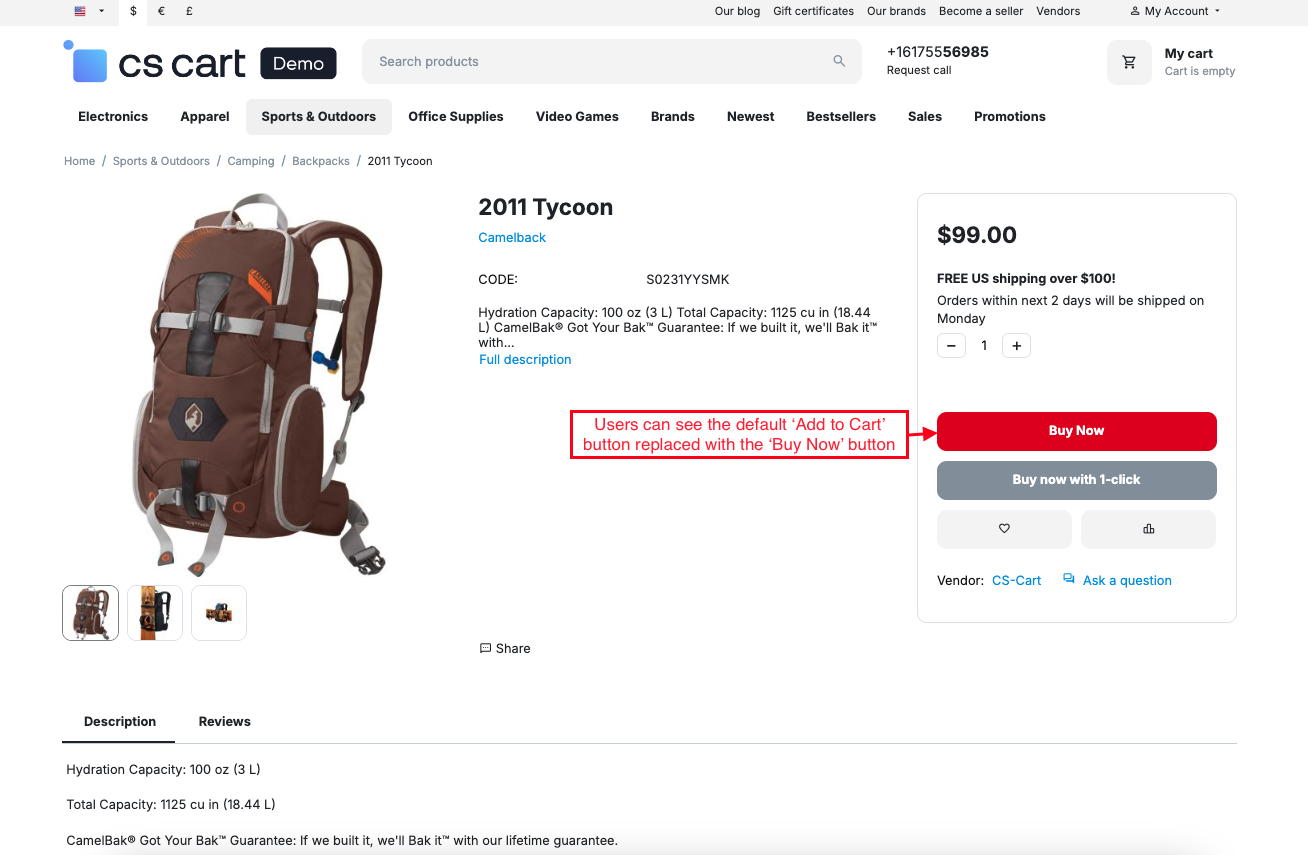Open the Full description link
Image resolution: width=1308 pixels, height=855 pixels.
(x=525, y=360)
